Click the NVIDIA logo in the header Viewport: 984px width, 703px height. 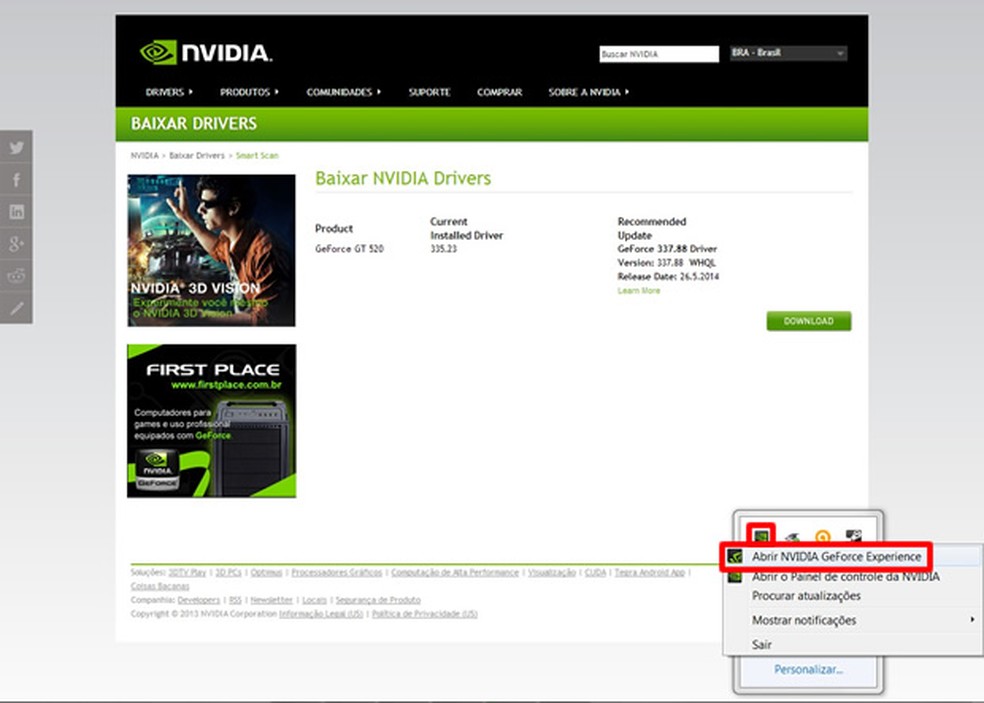(x=206, y=53)
